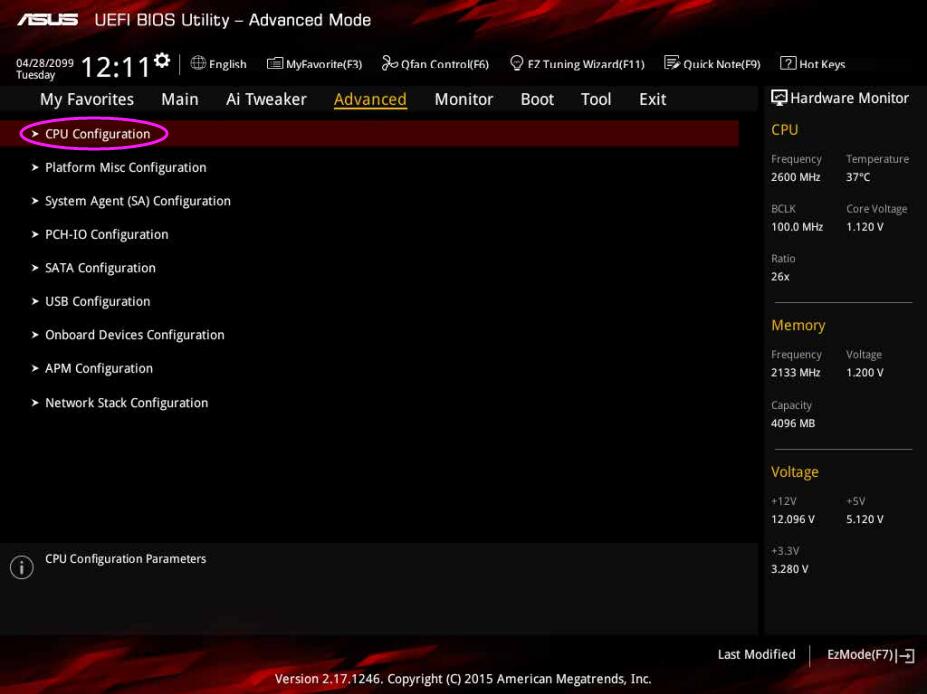
Task: Click the settings gear beside the clock
Action: 162,60
